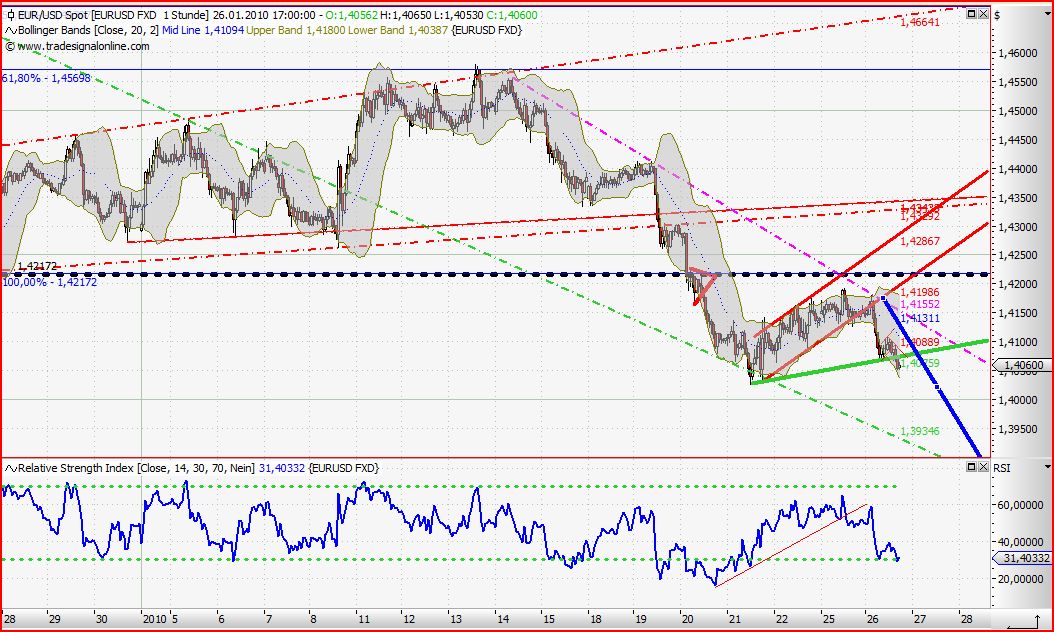Screen dimensions: 1054x632
Task: Click the 1,43000 price axis tick
Action: pyautogui.click(x=1019, y=227)
